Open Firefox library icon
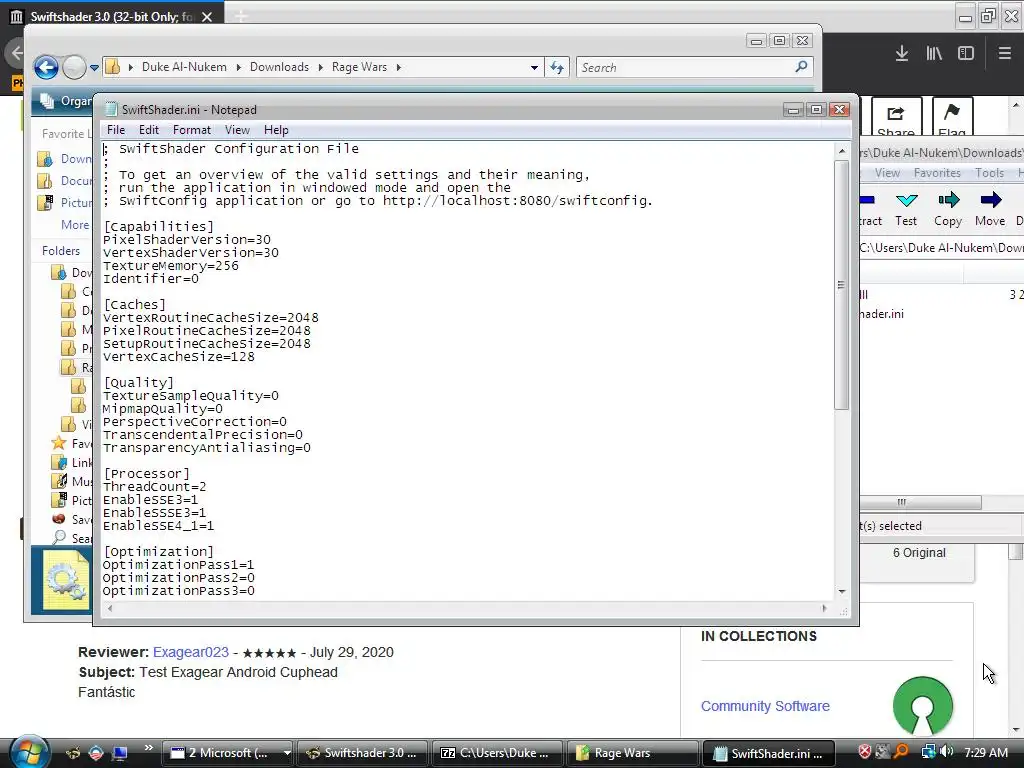 (934, 54)
